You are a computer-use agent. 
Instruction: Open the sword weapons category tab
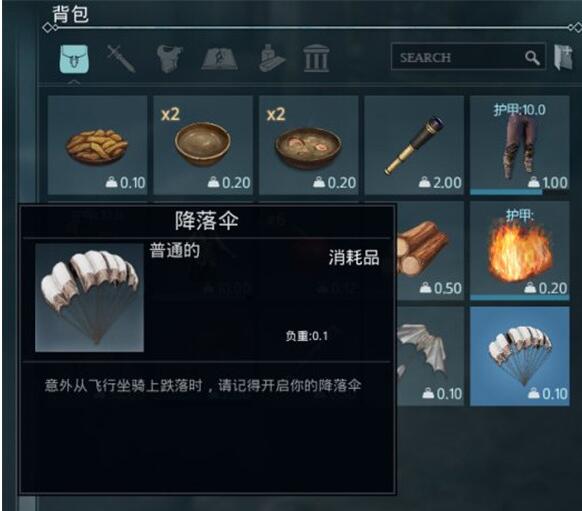(x=121, y=58)
